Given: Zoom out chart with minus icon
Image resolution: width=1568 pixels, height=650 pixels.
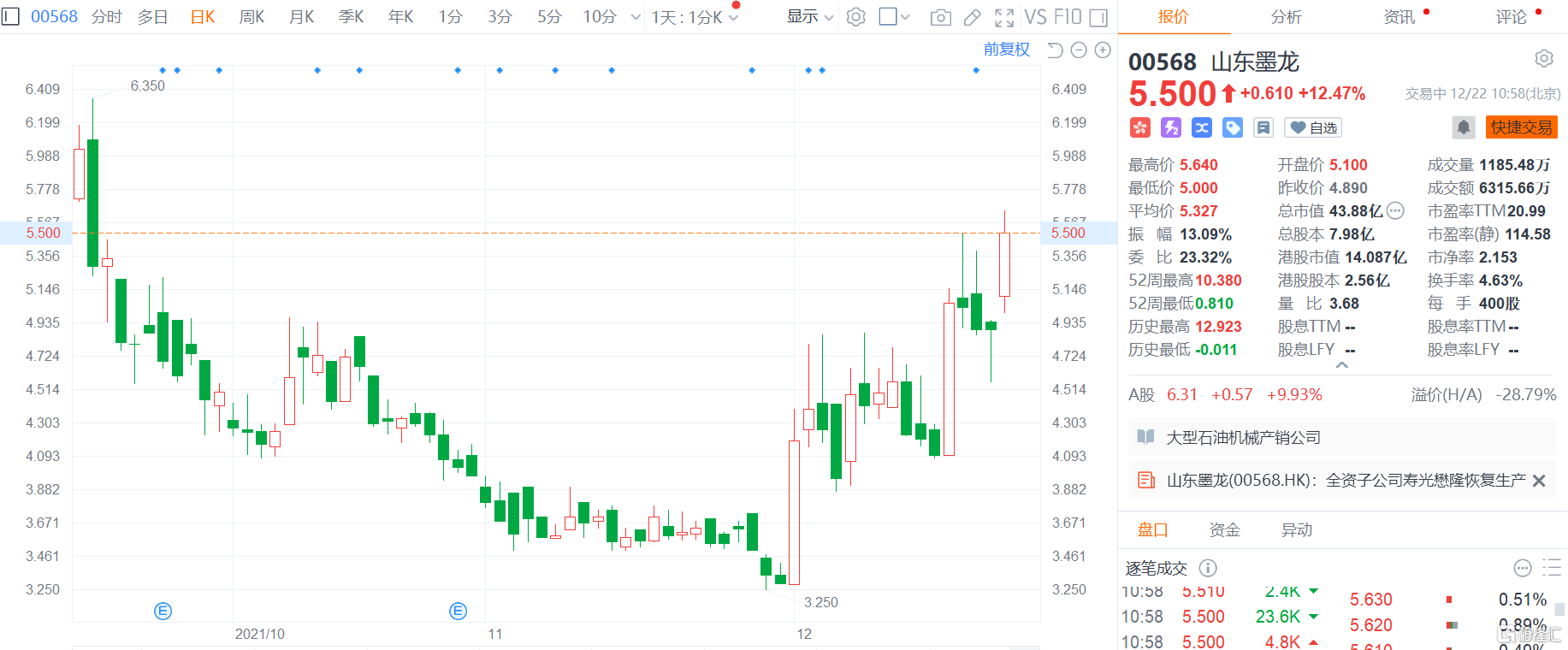Looking at the screenshot, I should [1079, 50].
